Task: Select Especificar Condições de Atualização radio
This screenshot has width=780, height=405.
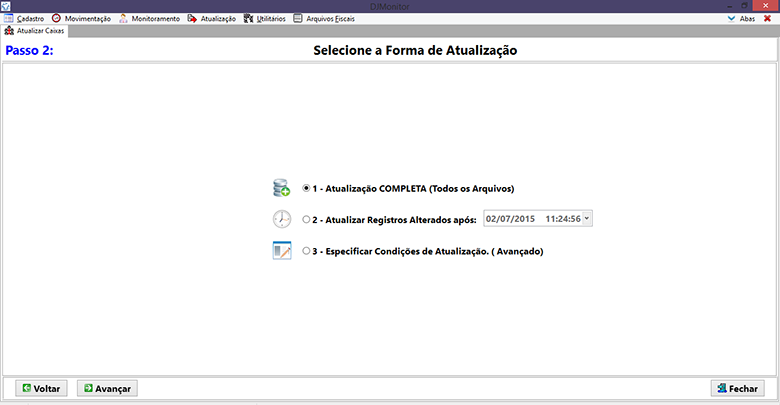Action: [x=306, y=252]
